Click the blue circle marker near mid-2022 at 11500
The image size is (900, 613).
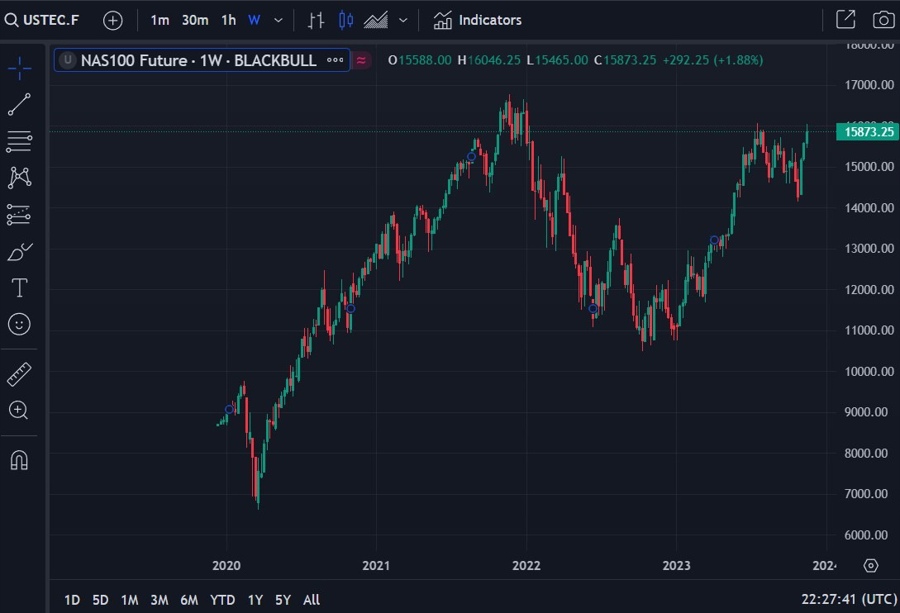point(593,309)
